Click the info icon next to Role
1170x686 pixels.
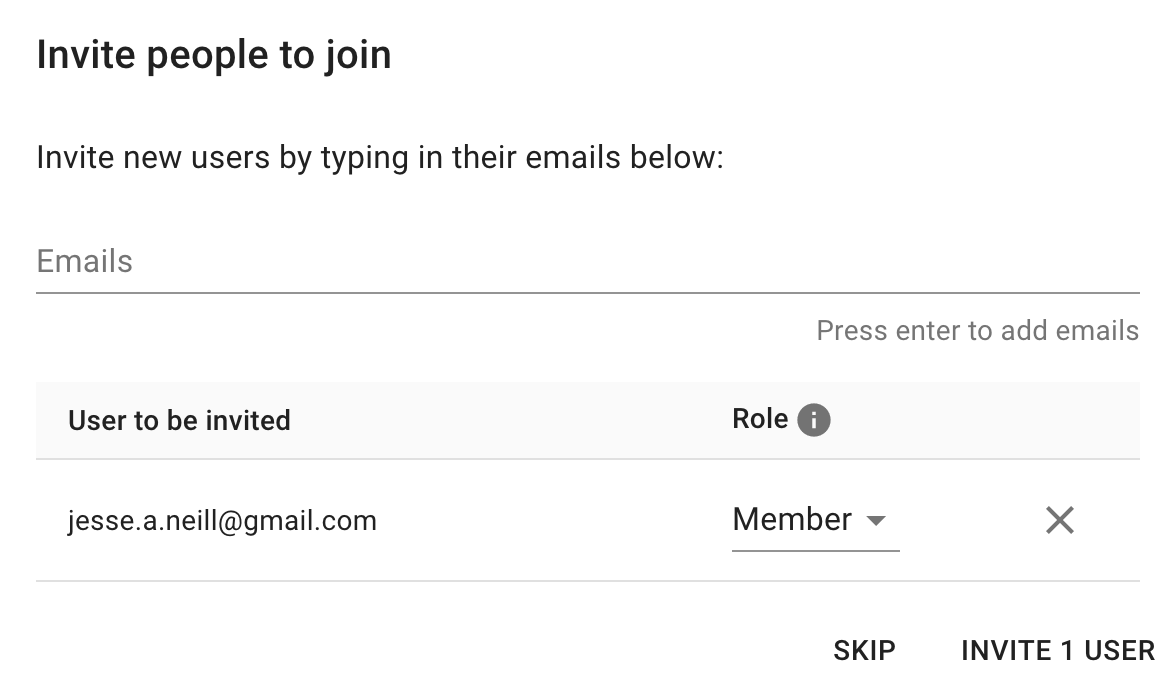tap(813, 420)
